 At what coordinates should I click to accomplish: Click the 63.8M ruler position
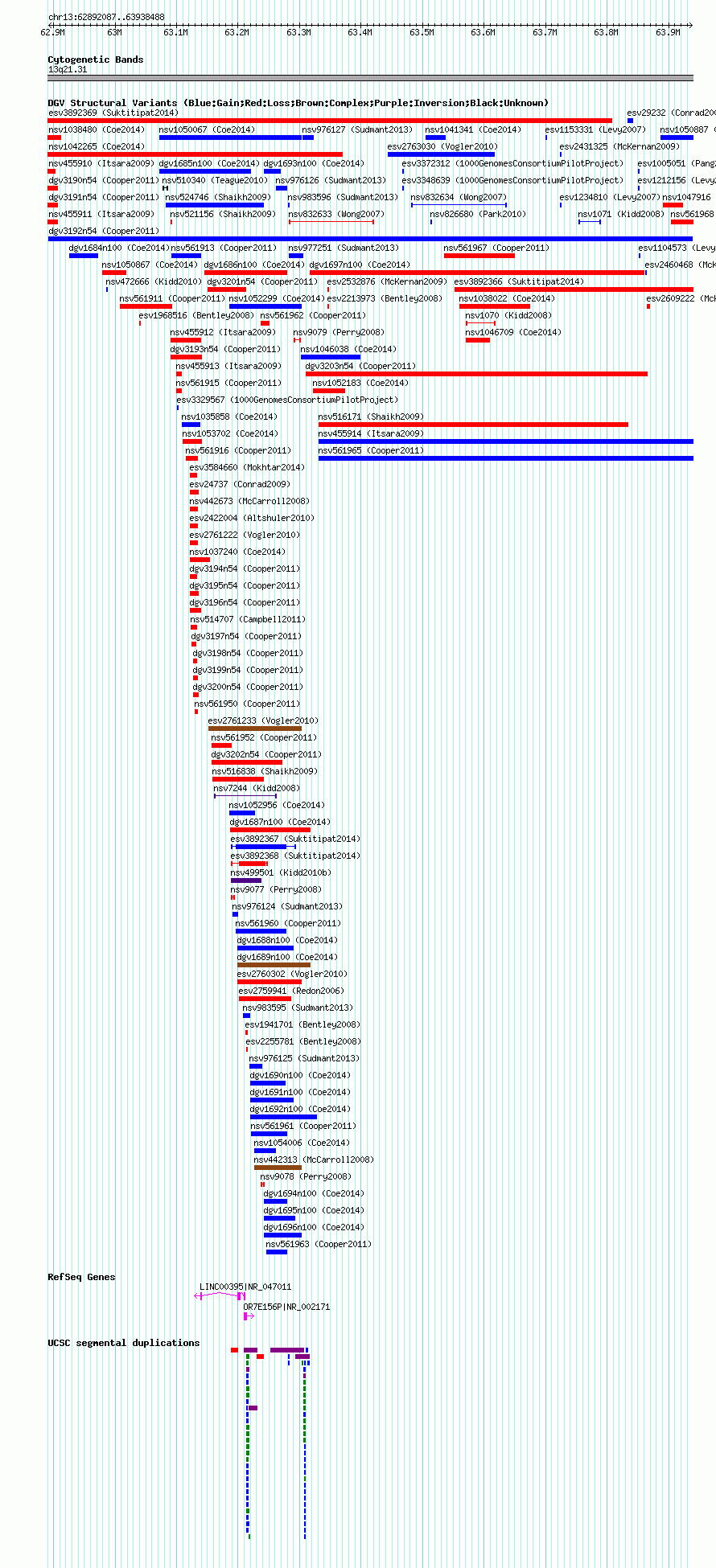pyautogui.click(x=606, y=32)
